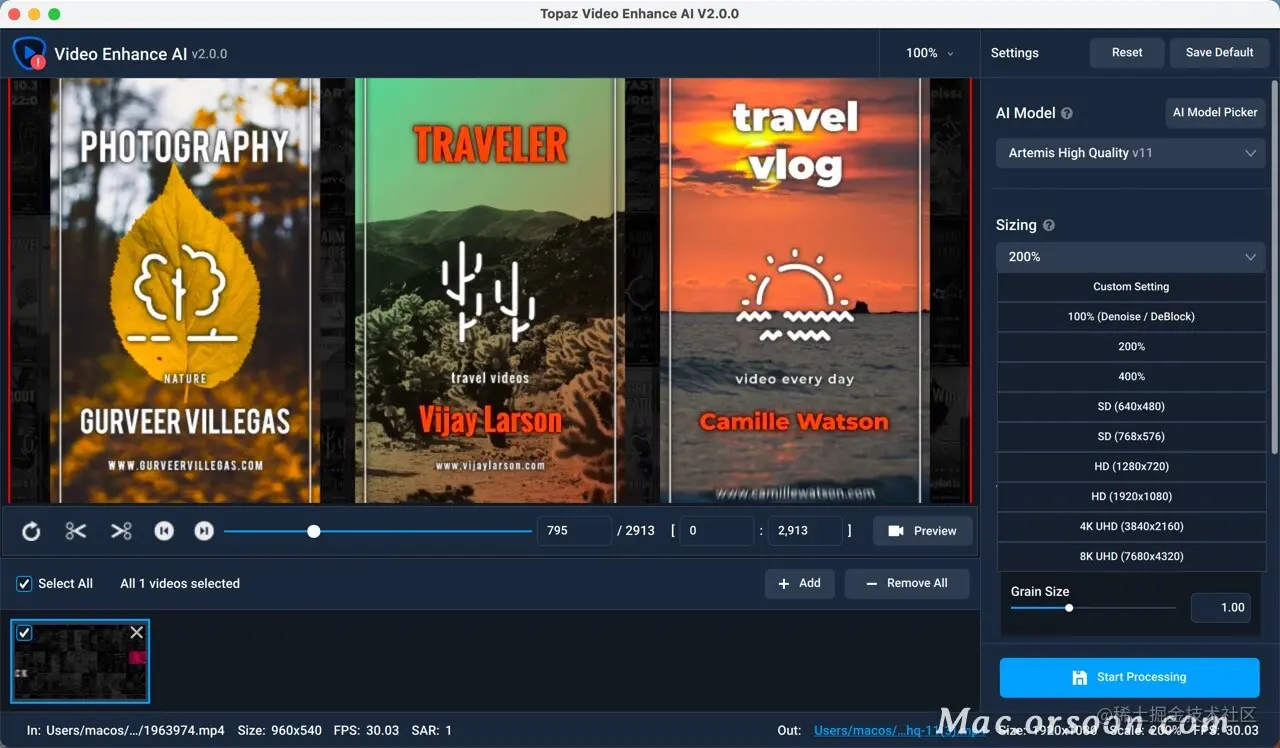The image size is (1280, 748).
Task: Select SD (768x576) output size
Action: 1131,436
